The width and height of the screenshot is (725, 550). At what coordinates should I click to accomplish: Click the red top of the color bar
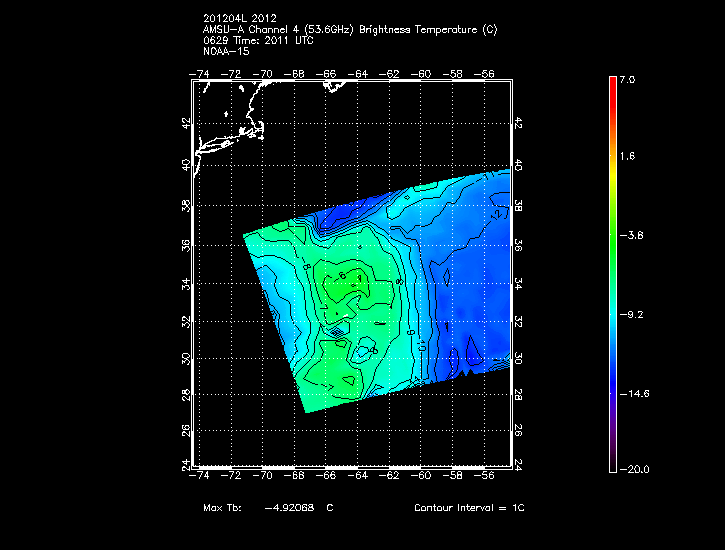(x=611, y=84)
